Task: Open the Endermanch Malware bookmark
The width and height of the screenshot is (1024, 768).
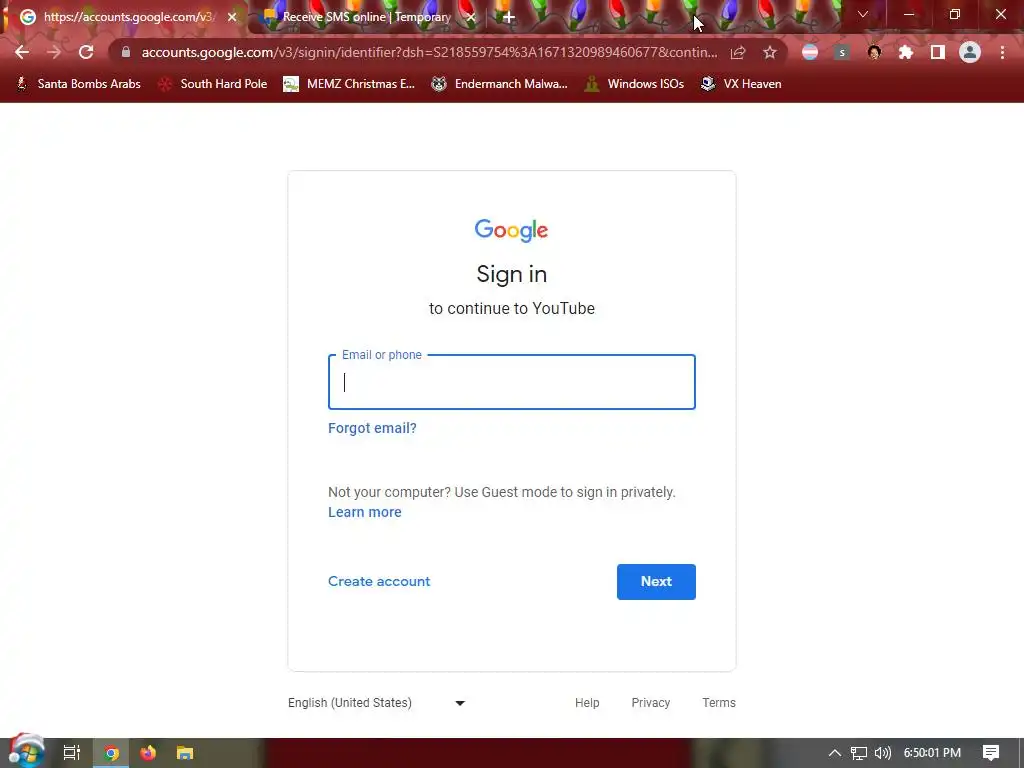Action: pyautogui.click(x=500, y=84)
